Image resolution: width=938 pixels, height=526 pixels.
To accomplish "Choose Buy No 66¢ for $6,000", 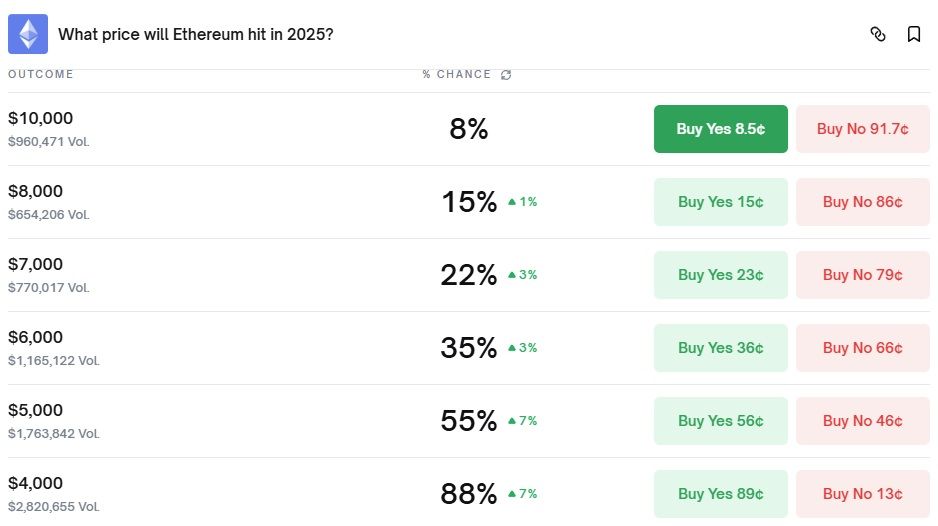I will (862, 348).
